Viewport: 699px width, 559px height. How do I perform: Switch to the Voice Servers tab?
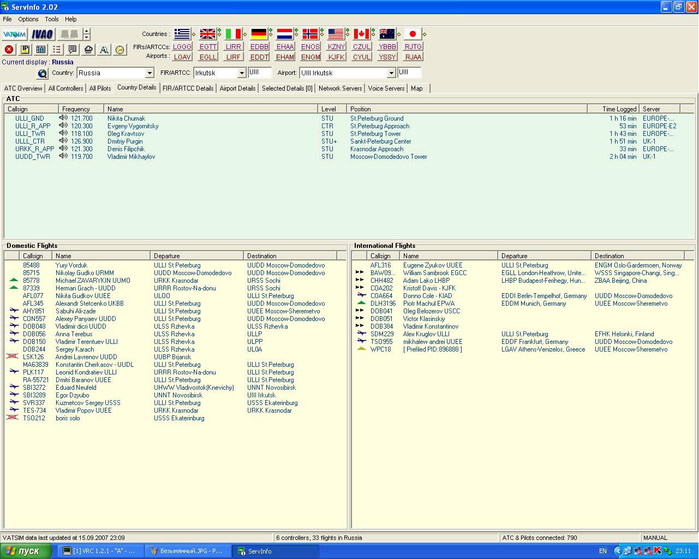386,88
